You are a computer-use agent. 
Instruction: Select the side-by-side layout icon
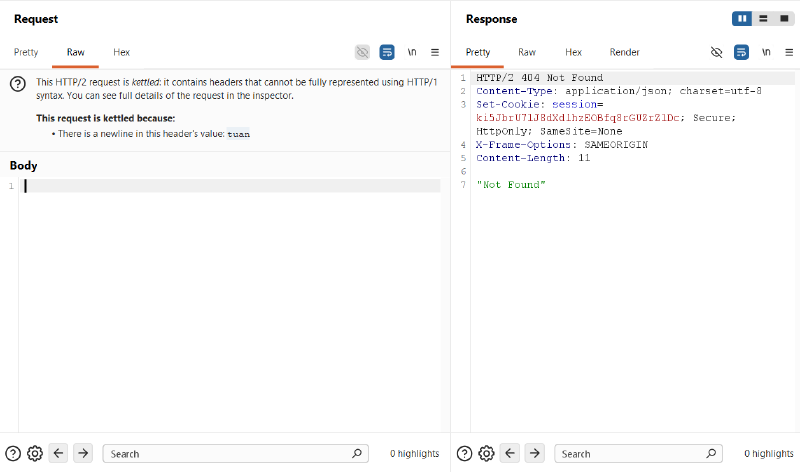tap(742, 19)
